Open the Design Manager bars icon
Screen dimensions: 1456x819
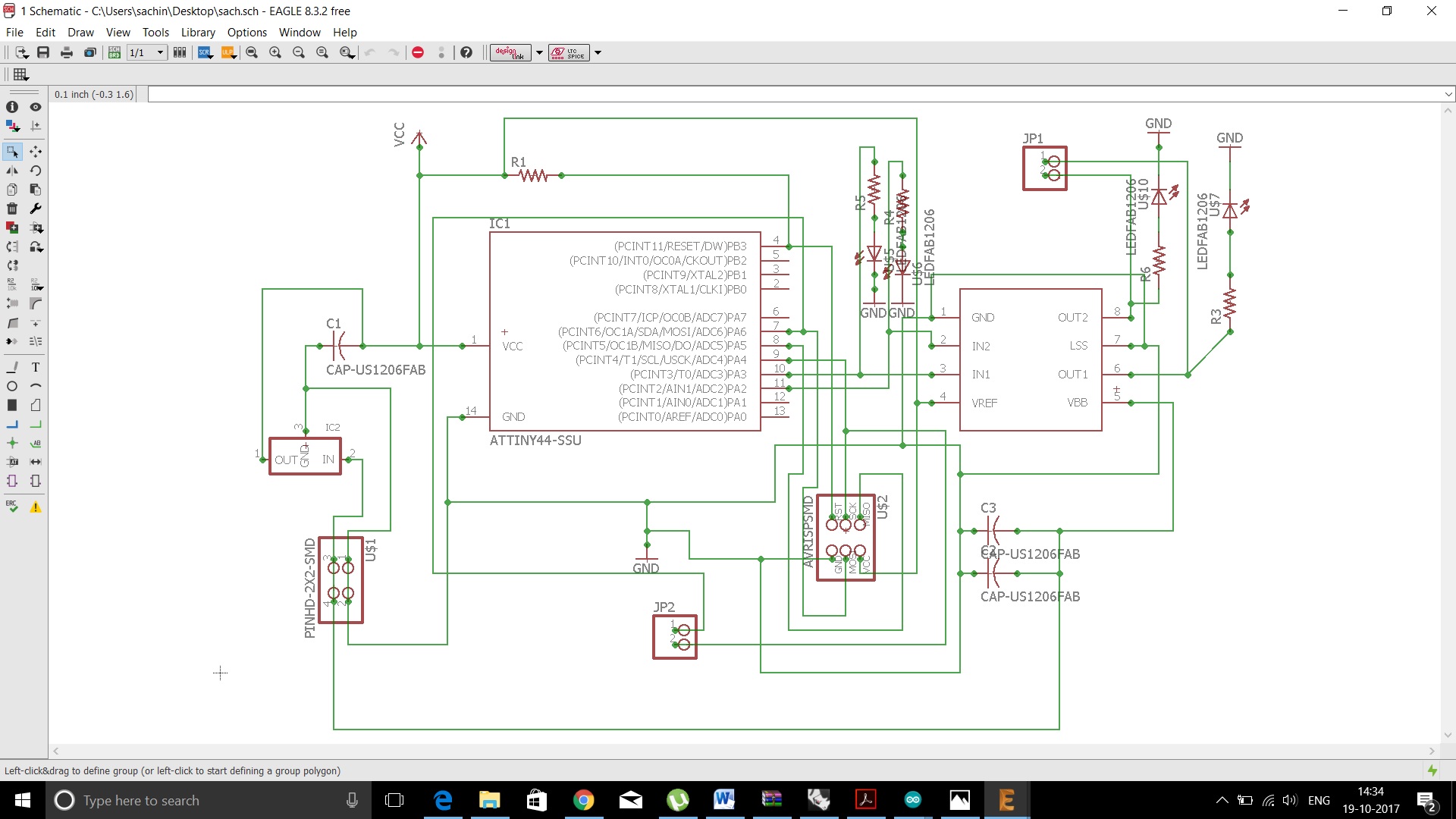coord(180,52)
